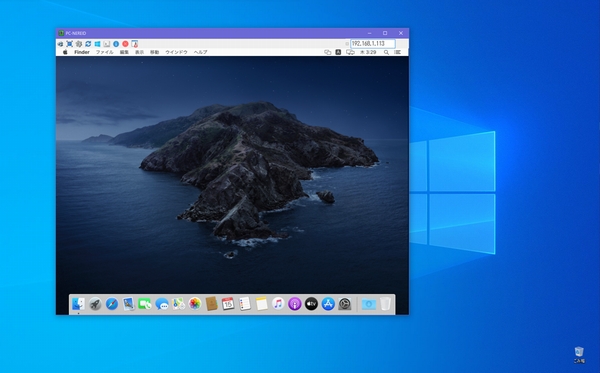Screen dimensions: 600x373
Task: Open Notification Center icon in menu bar
Action: 398,52
